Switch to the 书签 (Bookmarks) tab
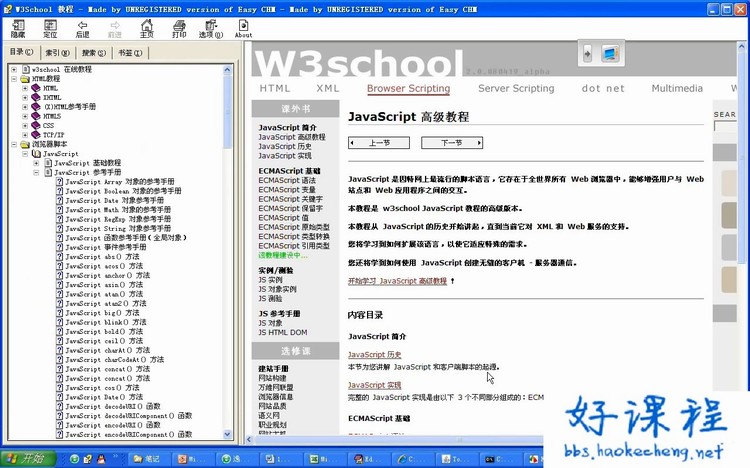Image resolution: width=750 pixels, height=468 pixels. coord(130,53)
